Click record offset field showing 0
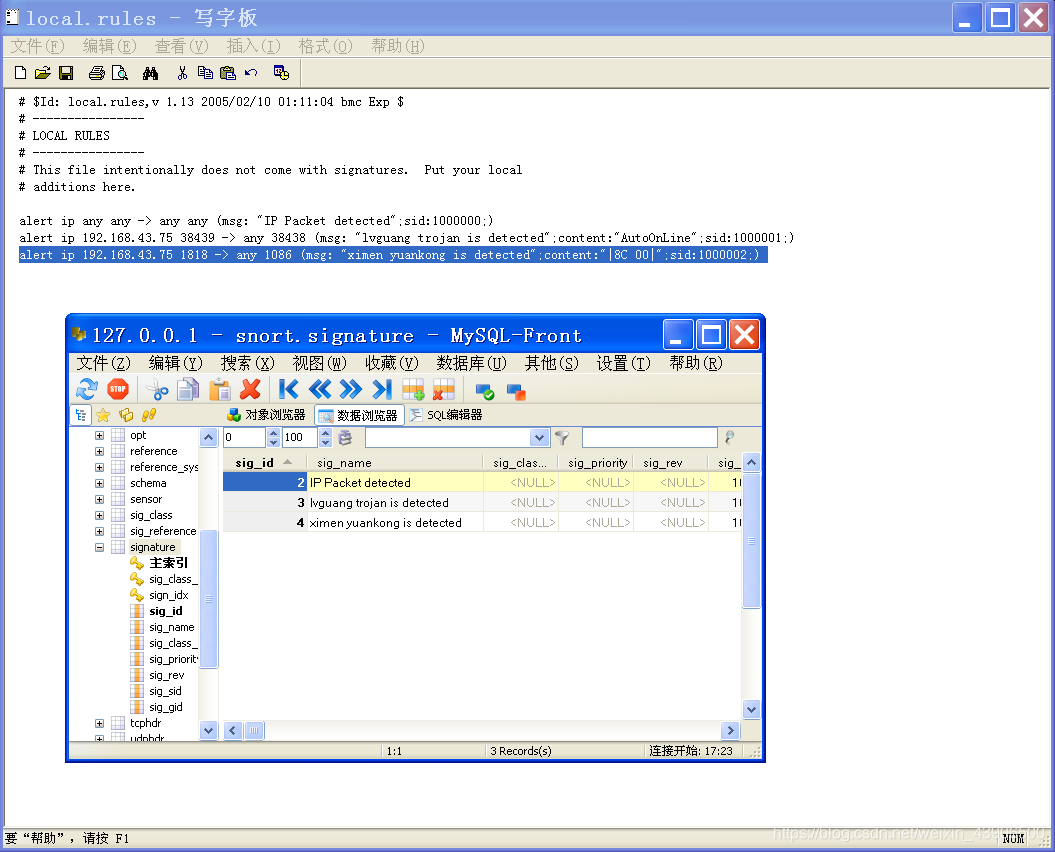The width and height of the screenshot is (1055, 852). click(x=245, y=437)
